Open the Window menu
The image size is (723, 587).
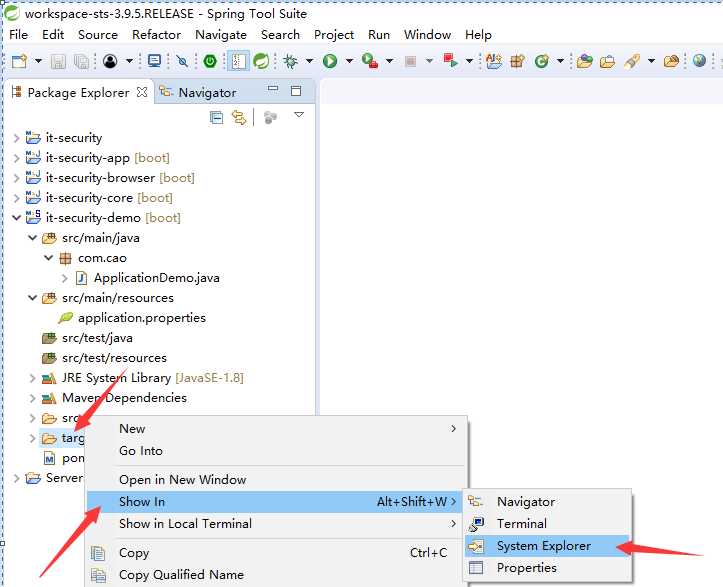click(x=427, y=35)
